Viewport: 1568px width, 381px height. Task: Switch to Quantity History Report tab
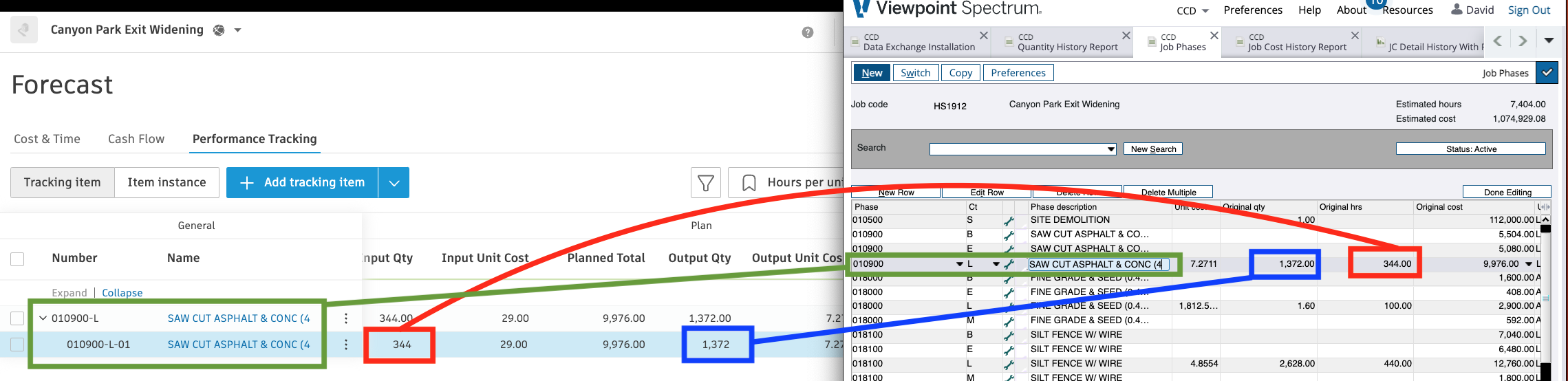click(x=1067, y=42)
